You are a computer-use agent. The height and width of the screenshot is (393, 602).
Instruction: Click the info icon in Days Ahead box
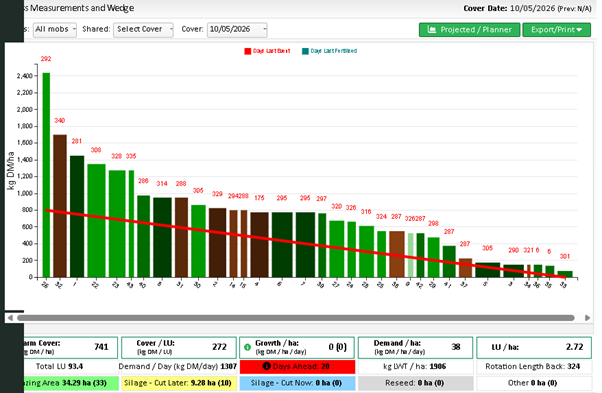tap(267, 366)
